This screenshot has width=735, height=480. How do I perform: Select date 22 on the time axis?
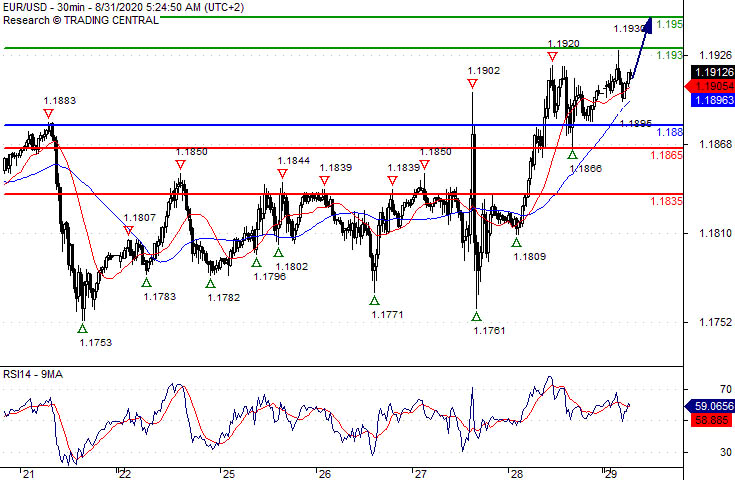click(x=125, y=474)
